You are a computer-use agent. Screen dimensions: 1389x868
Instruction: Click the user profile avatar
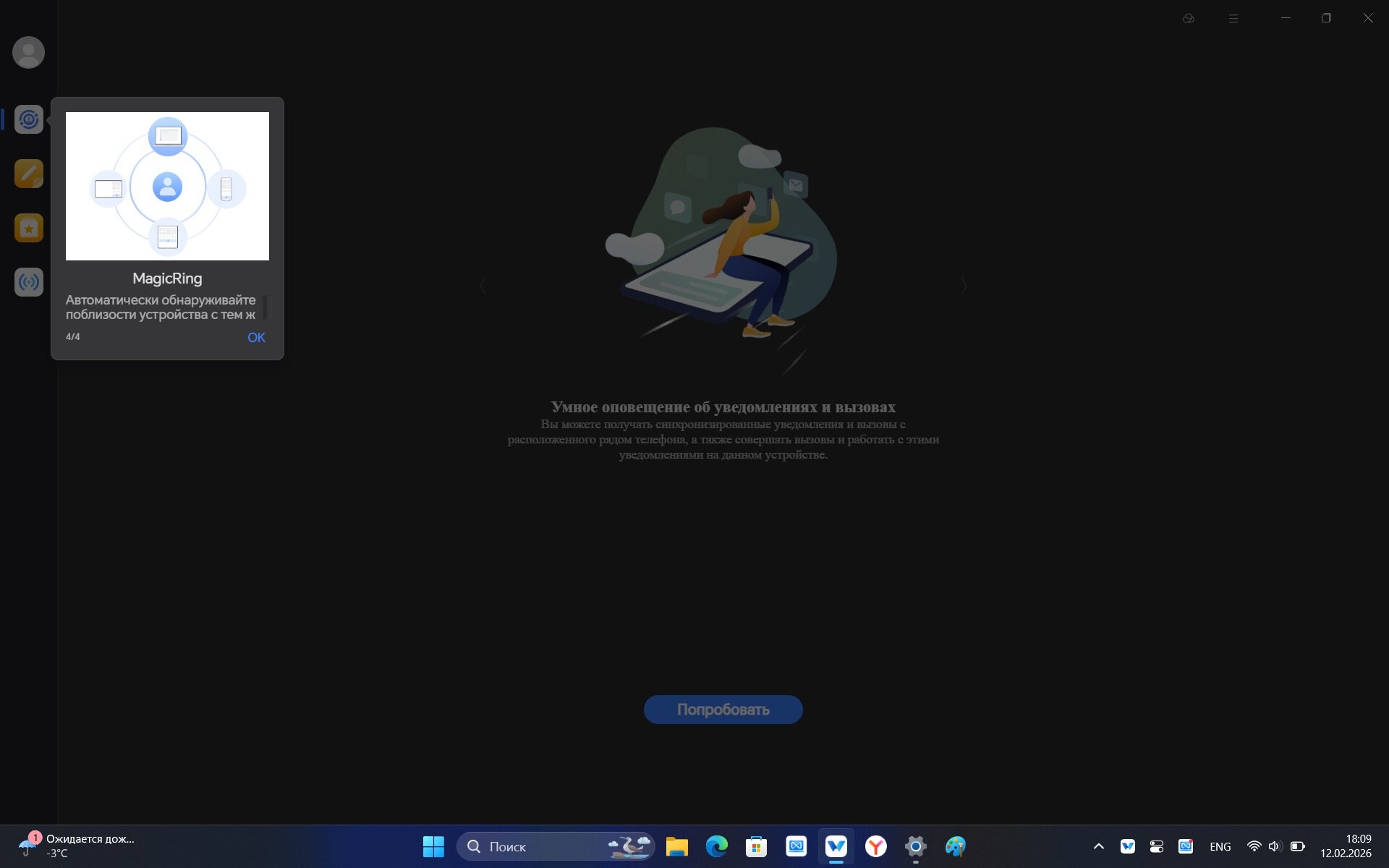click(x=29, y=53)
